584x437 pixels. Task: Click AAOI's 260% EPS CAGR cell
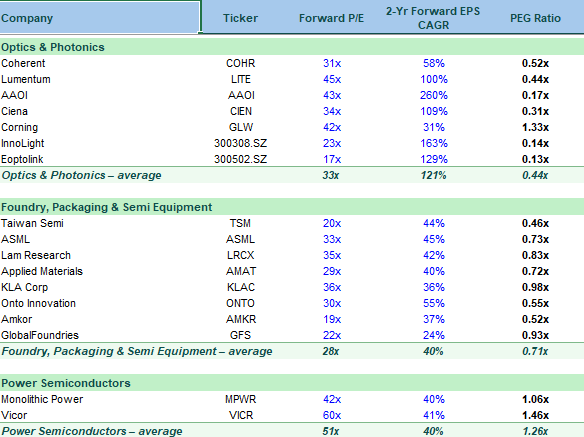coord(434,95)
